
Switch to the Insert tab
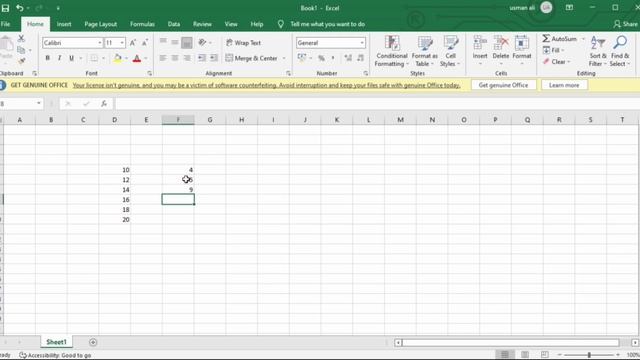64,24
